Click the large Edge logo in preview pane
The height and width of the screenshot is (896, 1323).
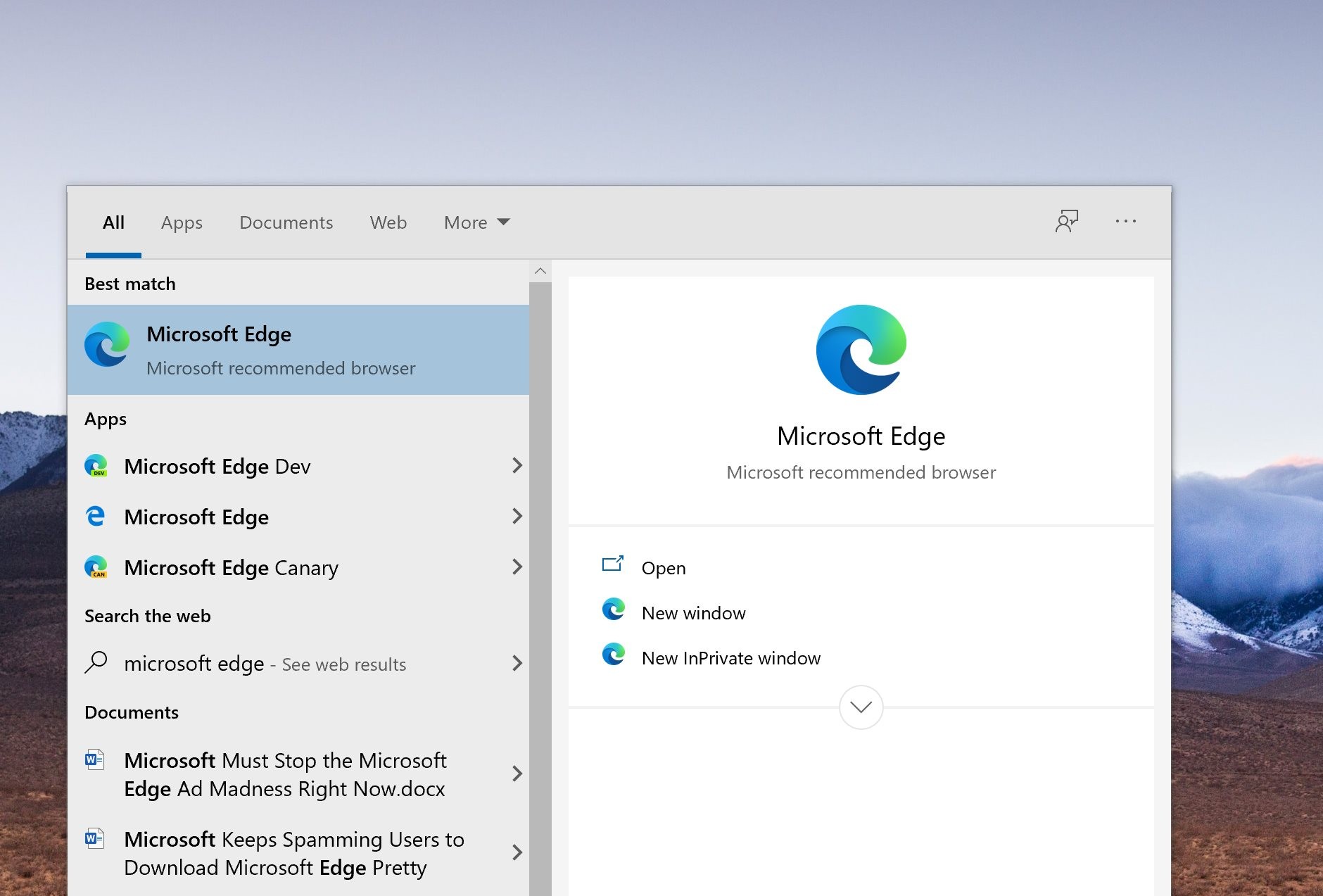861,350
